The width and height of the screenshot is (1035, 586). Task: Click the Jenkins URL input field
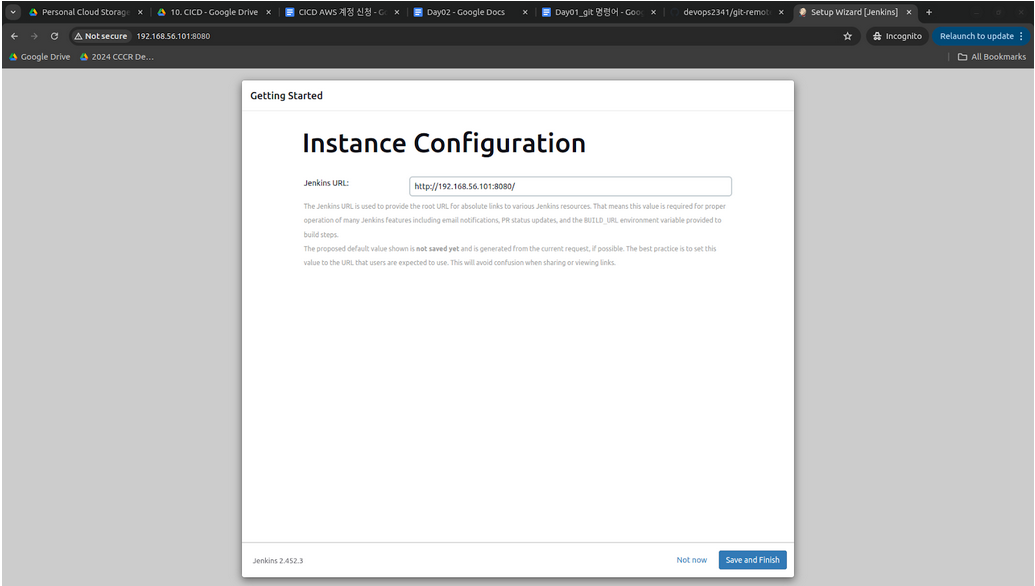570,186
